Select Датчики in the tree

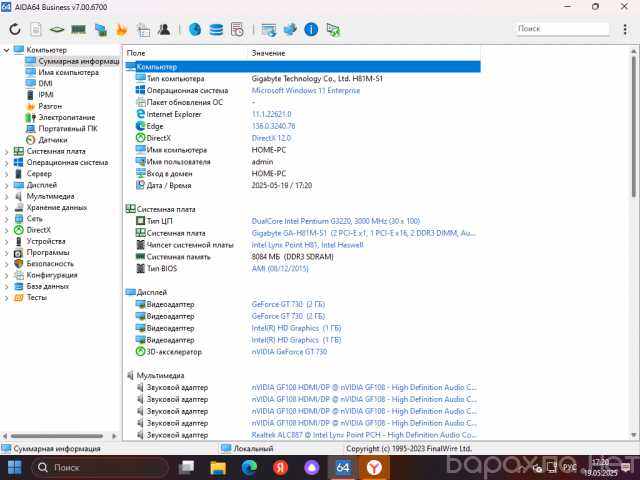(x=53, y=140)
